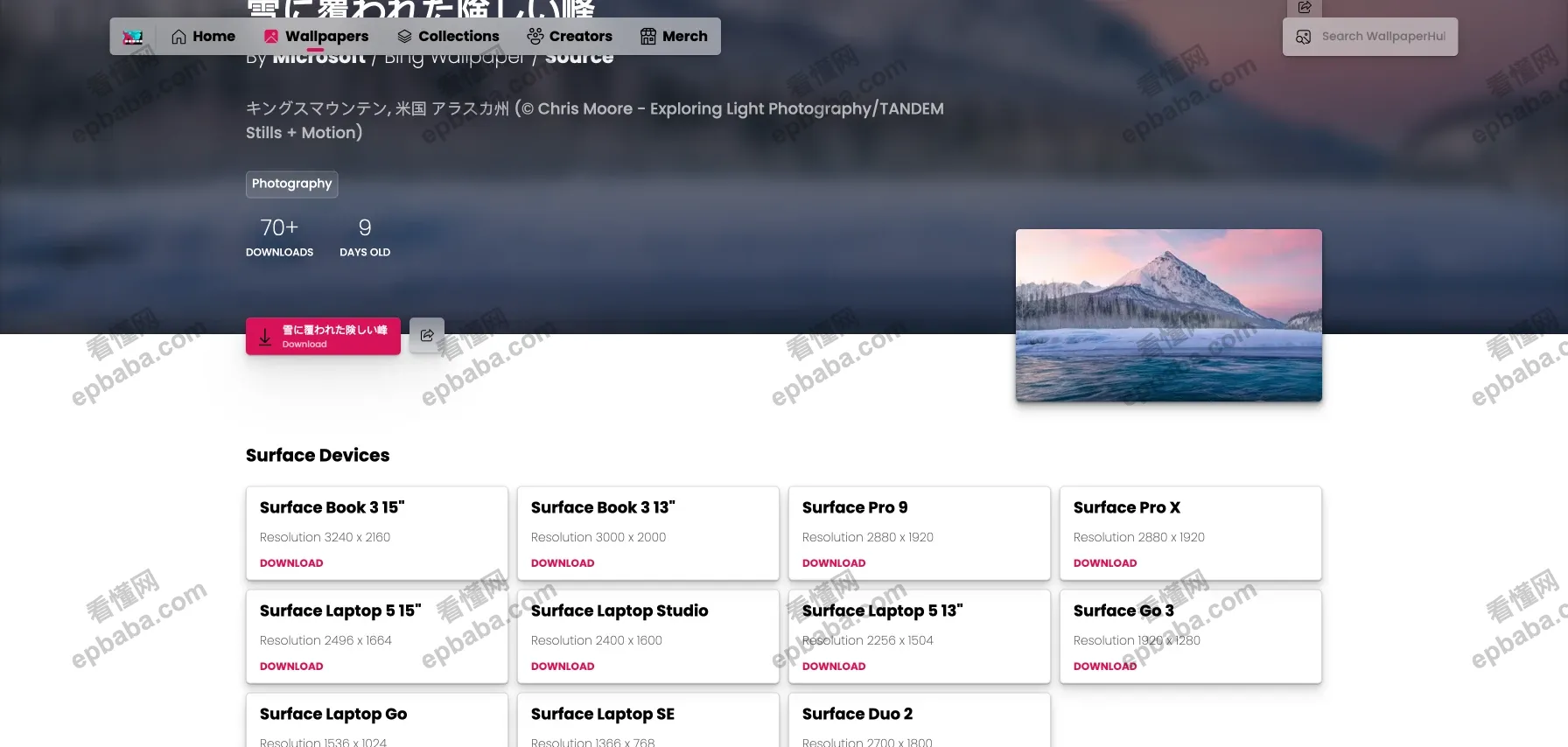This screenshot has height=747, width=1568.
Task: Open the Microsoft author link
Action: click(x=318, y=58)
